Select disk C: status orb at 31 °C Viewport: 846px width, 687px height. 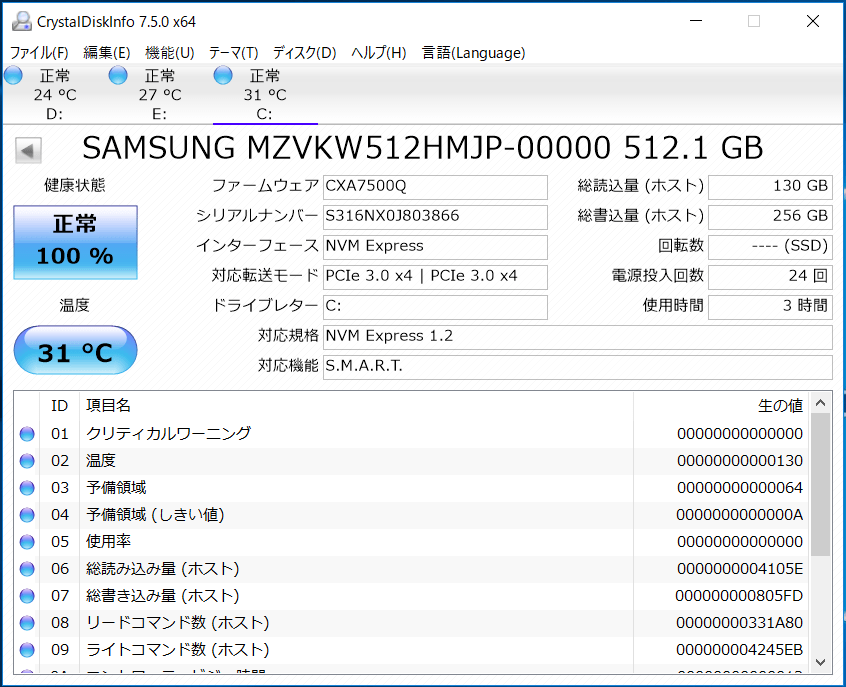[x=223, y=76]
